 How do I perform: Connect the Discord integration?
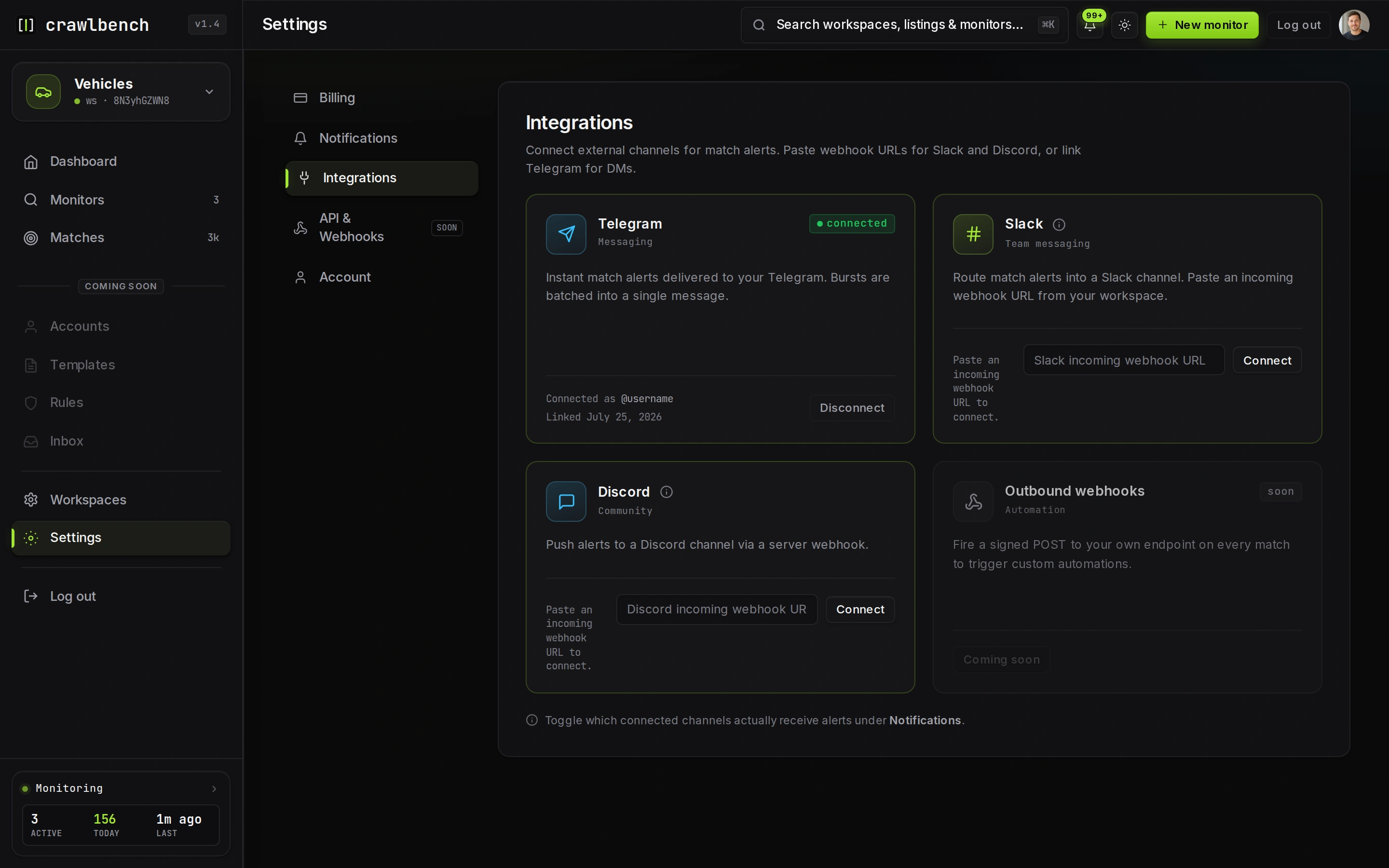860,610
